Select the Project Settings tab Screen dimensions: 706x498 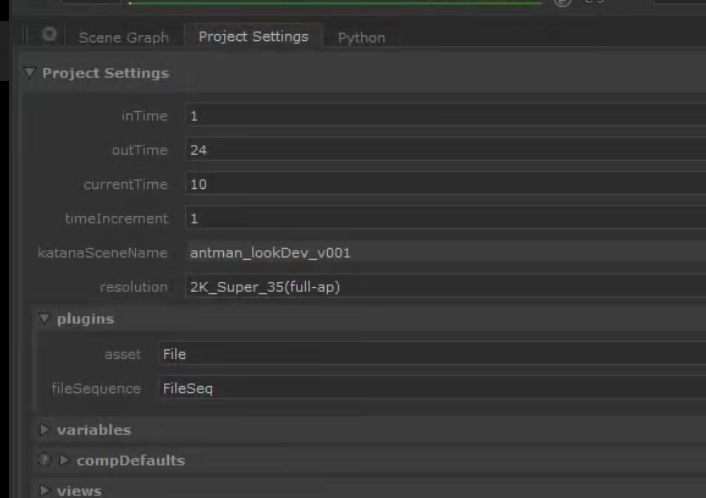click(253, 37)
